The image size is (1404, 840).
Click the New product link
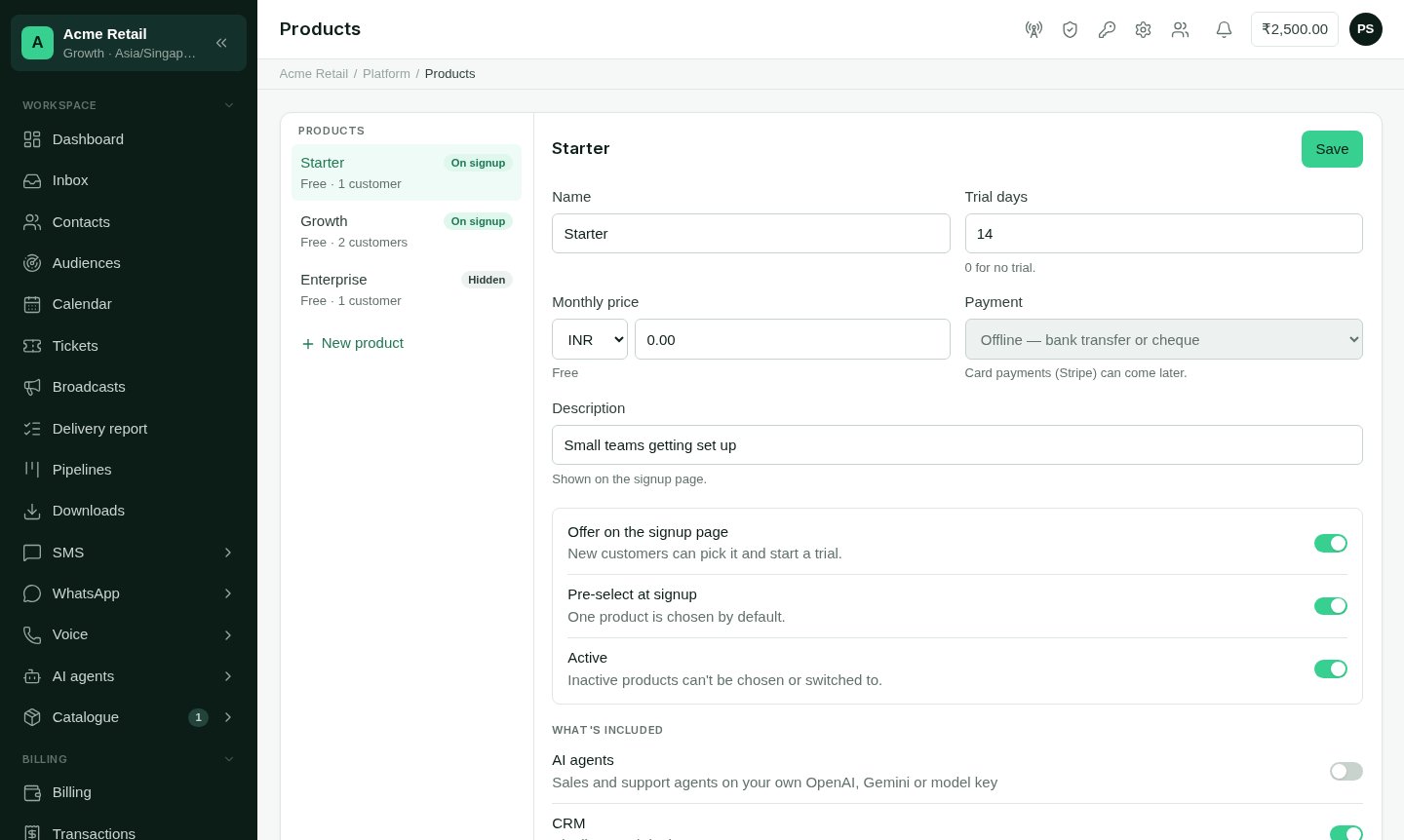coord(352,343)
